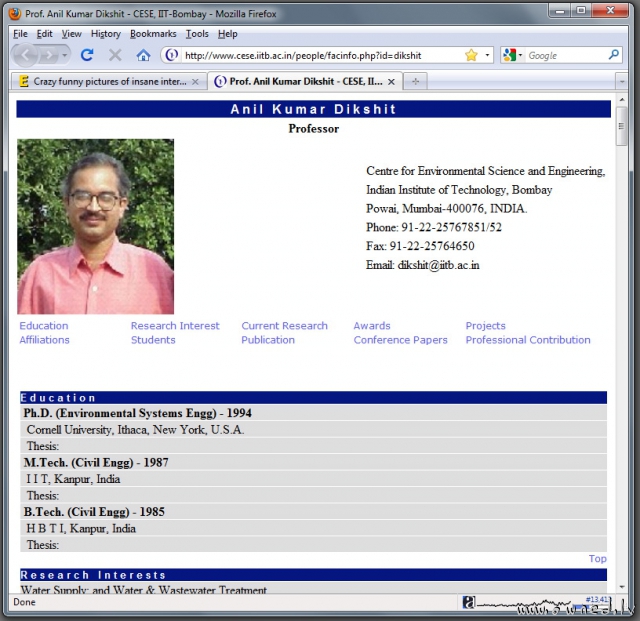Viewport: 640px width, 621px height.
Task: Open the Bookmarks menu
Action: pos(153,34)
